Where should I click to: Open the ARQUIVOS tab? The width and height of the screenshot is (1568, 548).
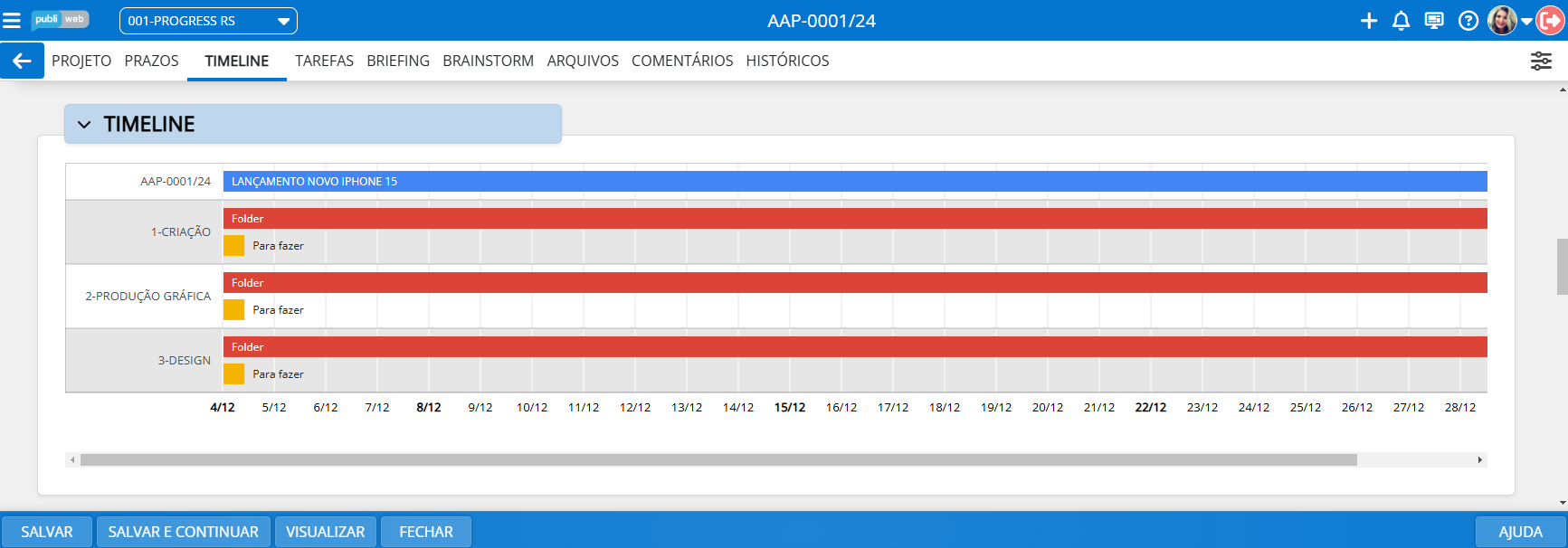click(x=583, y=61)
